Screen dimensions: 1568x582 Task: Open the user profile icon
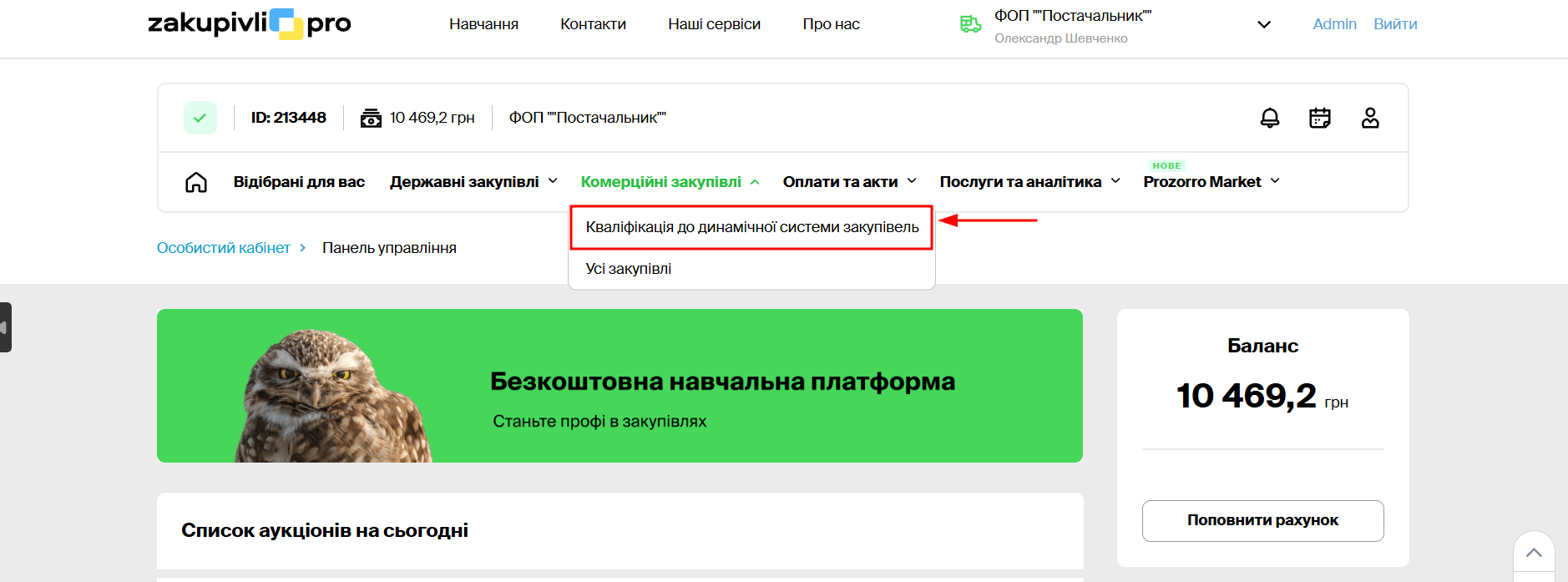1369,118
